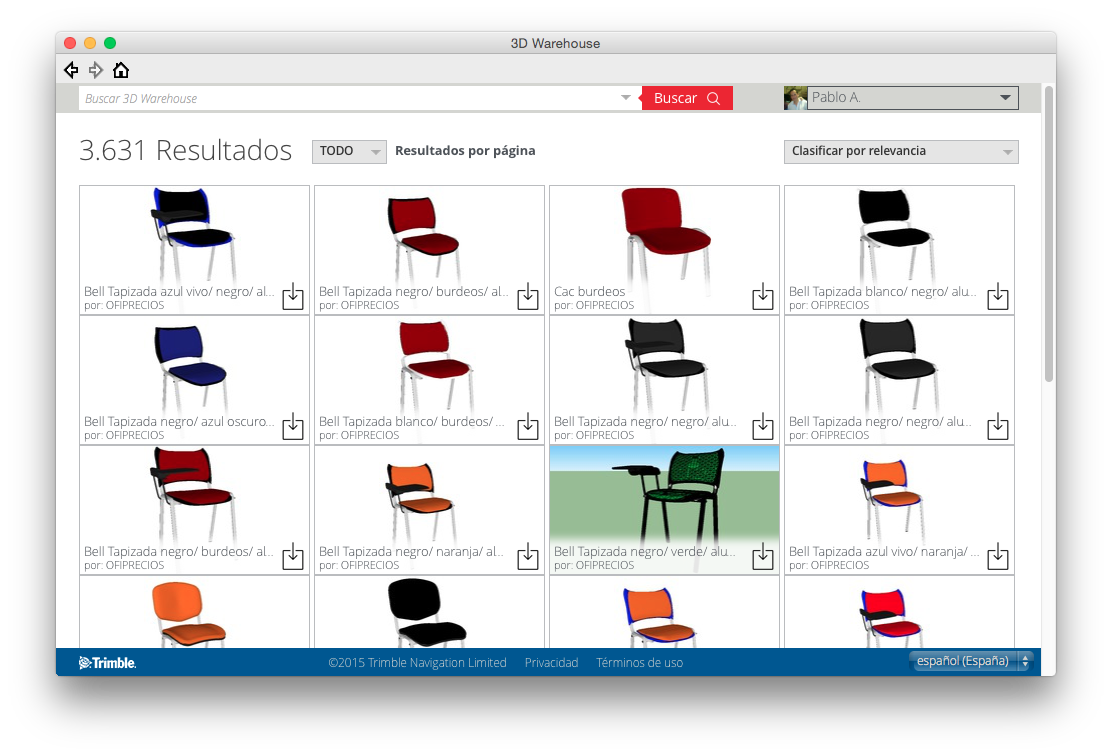Download third-row Bell Tapizada negro/ burdeos model
1112x756 pixels.
pyautogui.click(x=293, y=556)
